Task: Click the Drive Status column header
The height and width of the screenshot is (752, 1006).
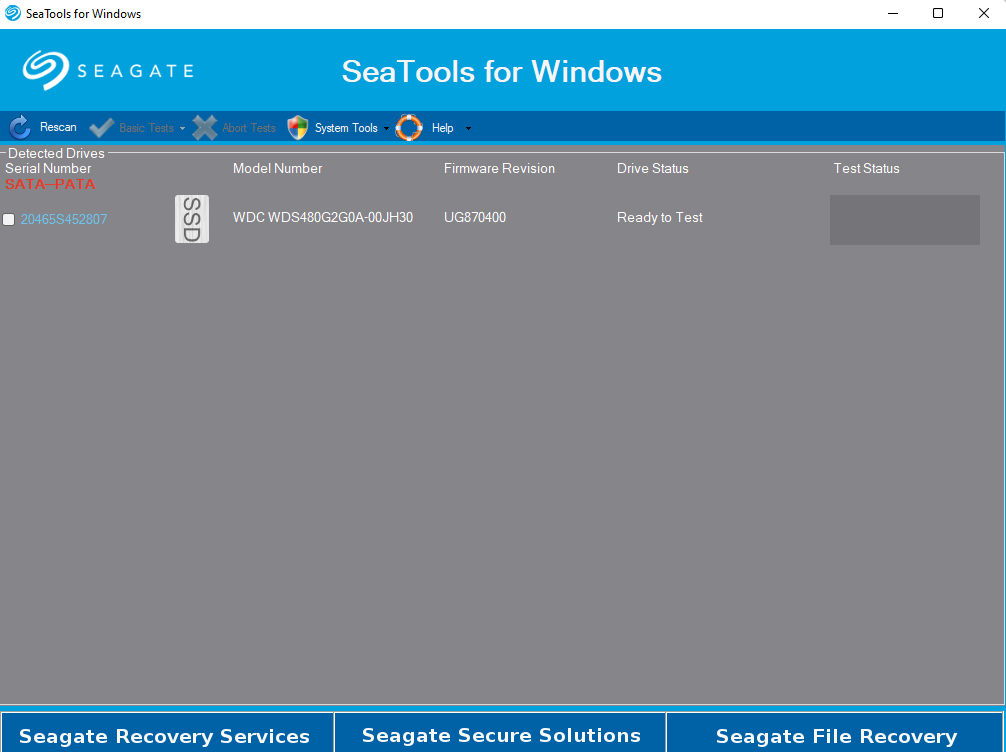Action: tap(652, 168)
